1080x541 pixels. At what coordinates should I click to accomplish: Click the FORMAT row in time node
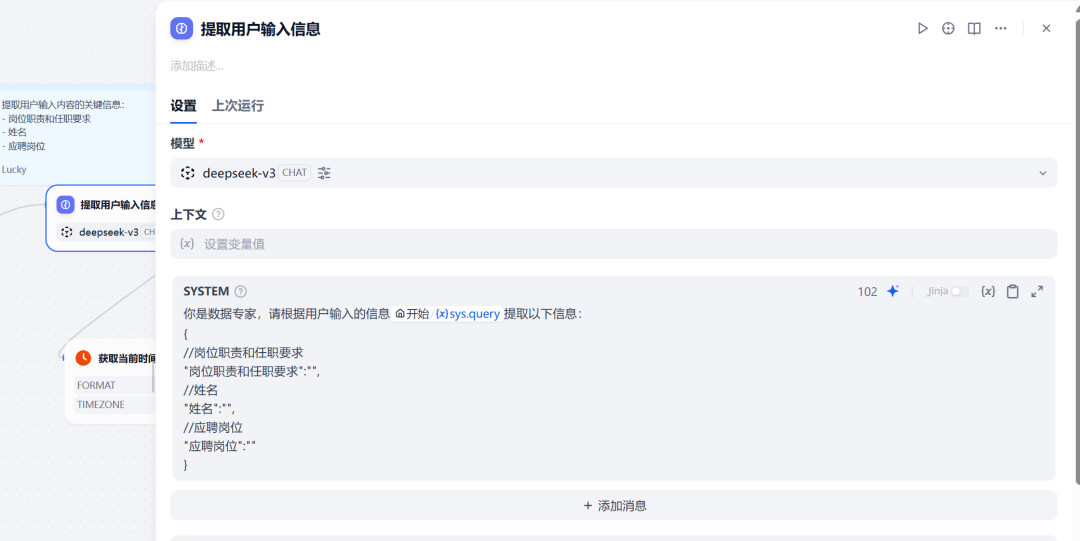coord(114,385)
